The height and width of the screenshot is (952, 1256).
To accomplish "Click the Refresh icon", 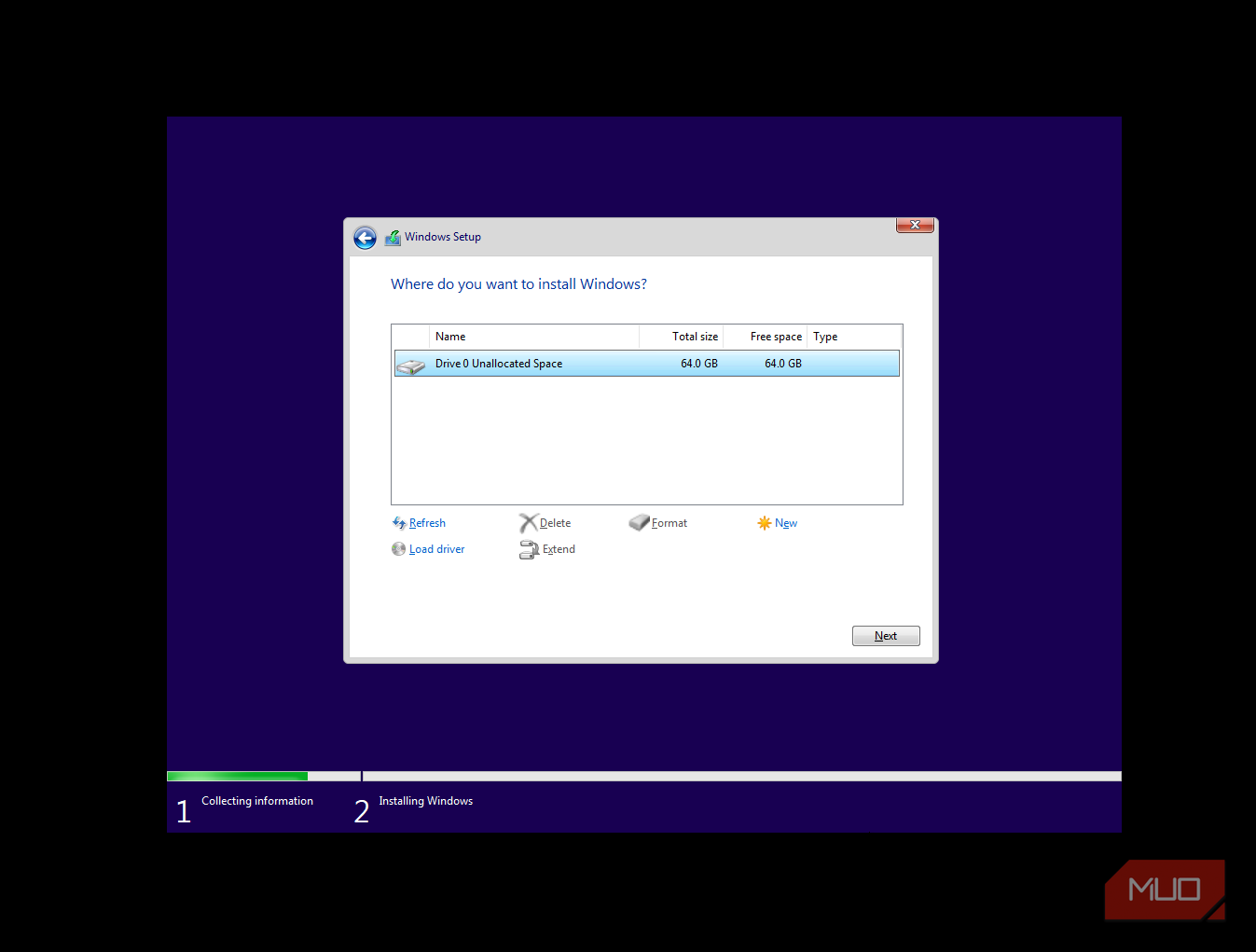I will 399,523.
